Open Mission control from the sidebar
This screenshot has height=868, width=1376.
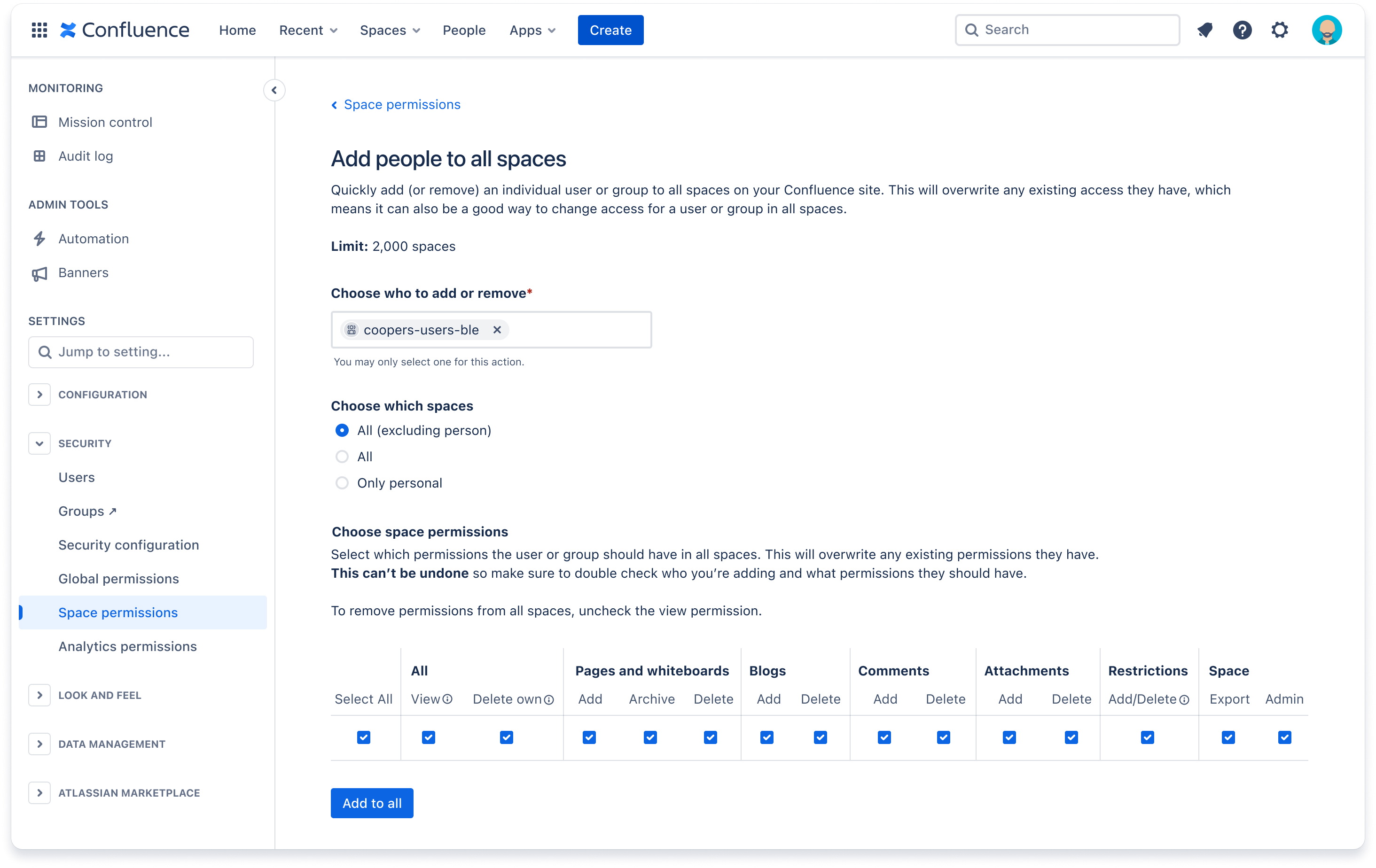tap(105, 122)
